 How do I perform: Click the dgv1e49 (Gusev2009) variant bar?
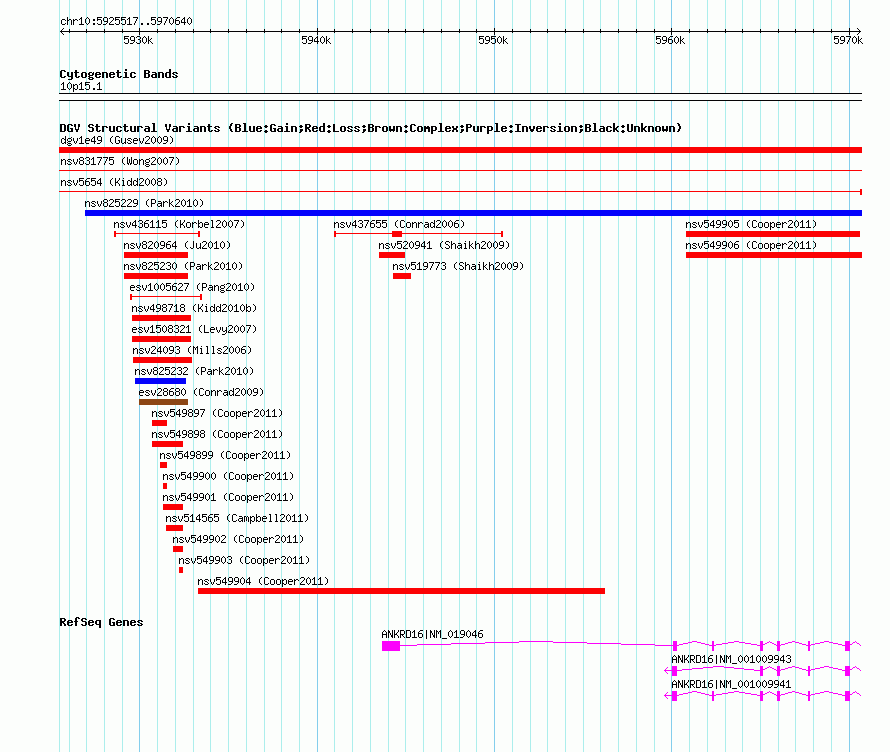pyautogui.click(x=460, y=150)
